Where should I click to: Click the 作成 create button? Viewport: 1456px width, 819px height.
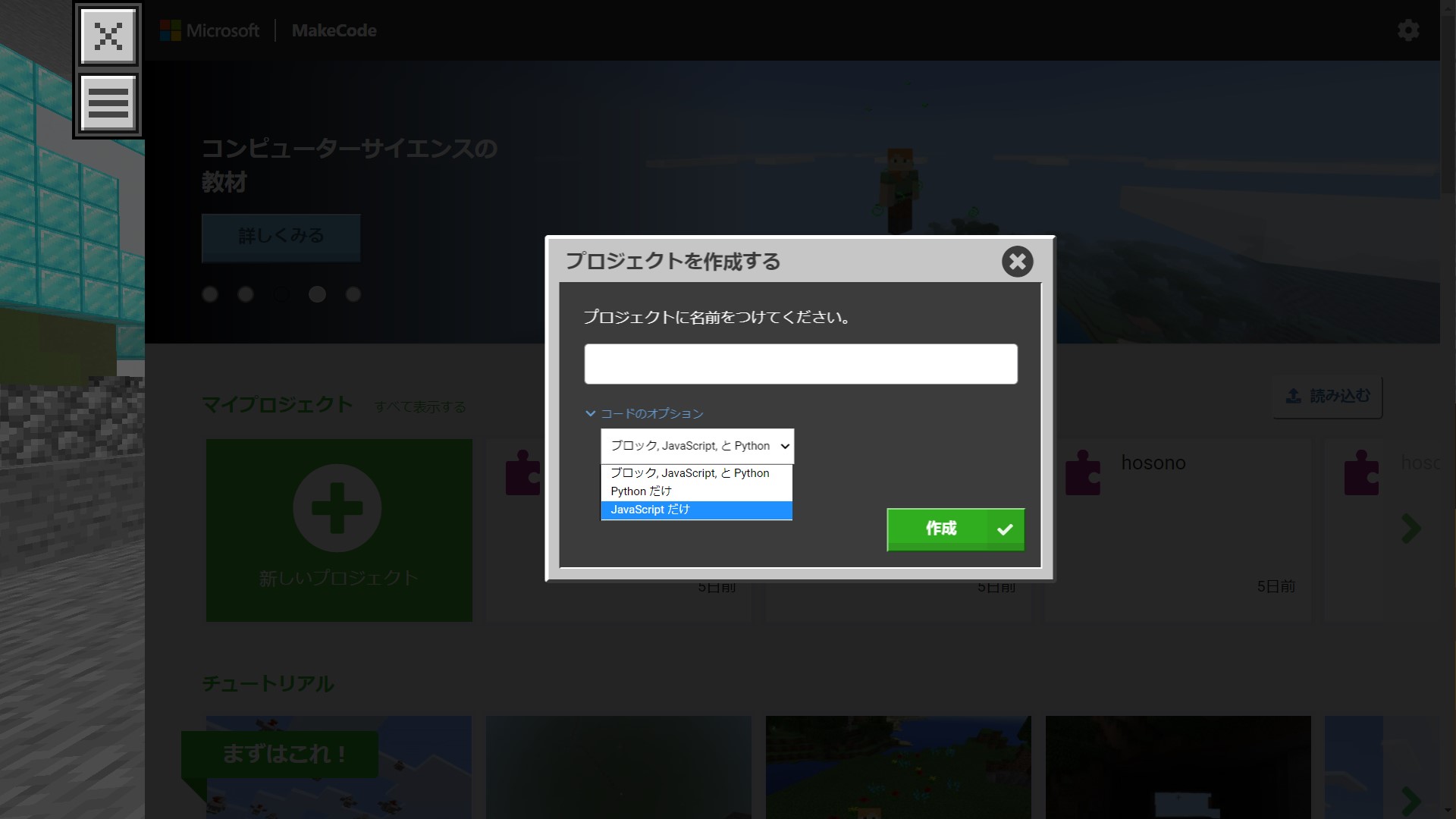955,529
